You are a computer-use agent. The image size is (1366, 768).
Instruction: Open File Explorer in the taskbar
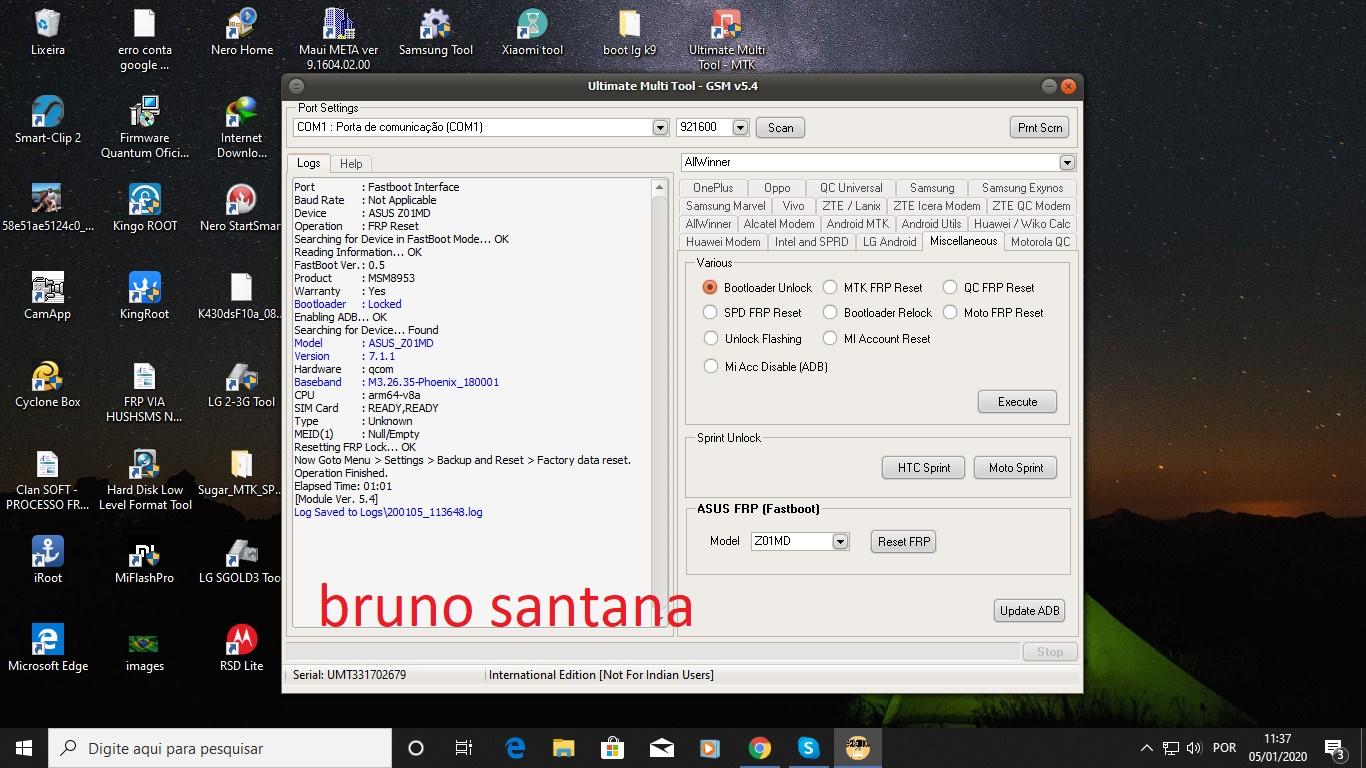[564, 748]
